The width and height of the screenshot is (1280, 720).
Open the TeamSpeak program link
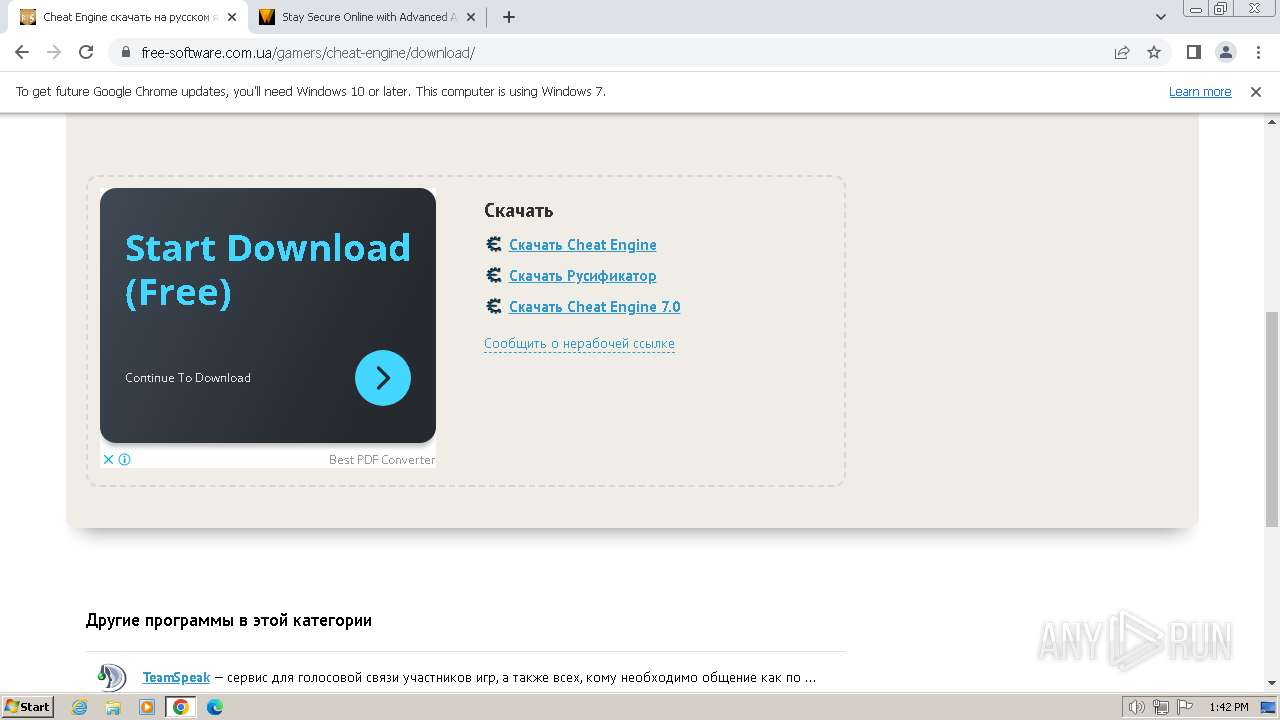pos(176,677)
